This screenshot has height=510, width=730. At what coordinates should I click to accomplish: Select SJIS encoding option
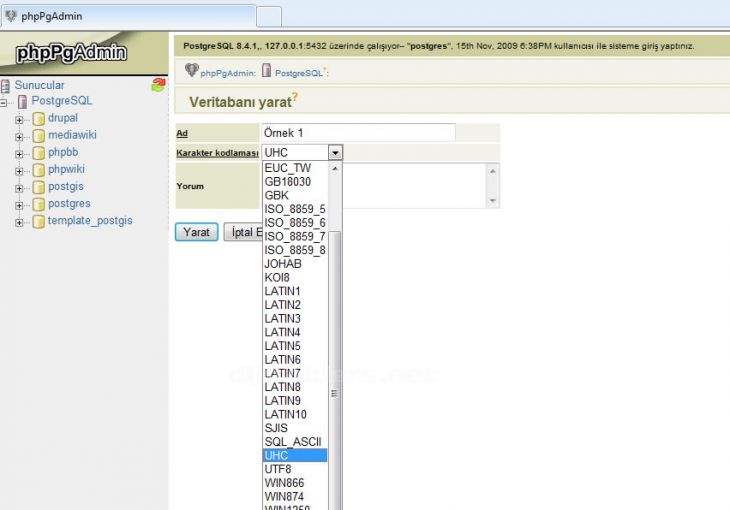pos(295,428)
